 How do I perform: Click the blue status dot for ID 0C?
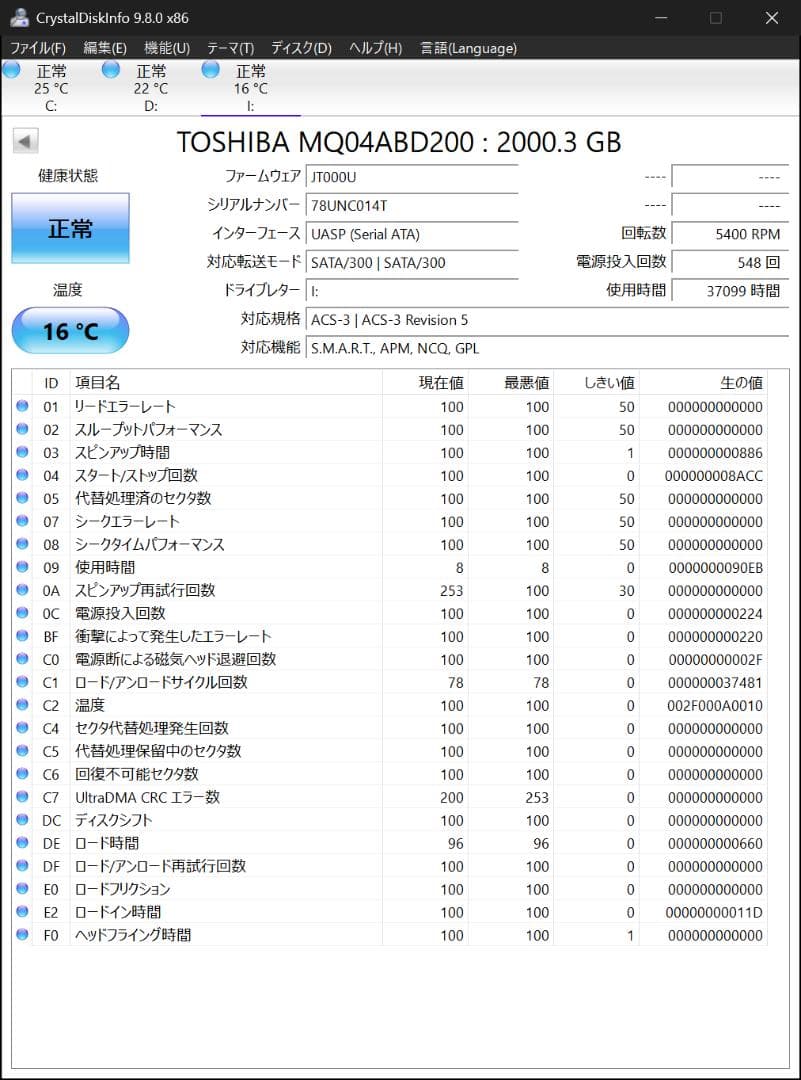22,612
